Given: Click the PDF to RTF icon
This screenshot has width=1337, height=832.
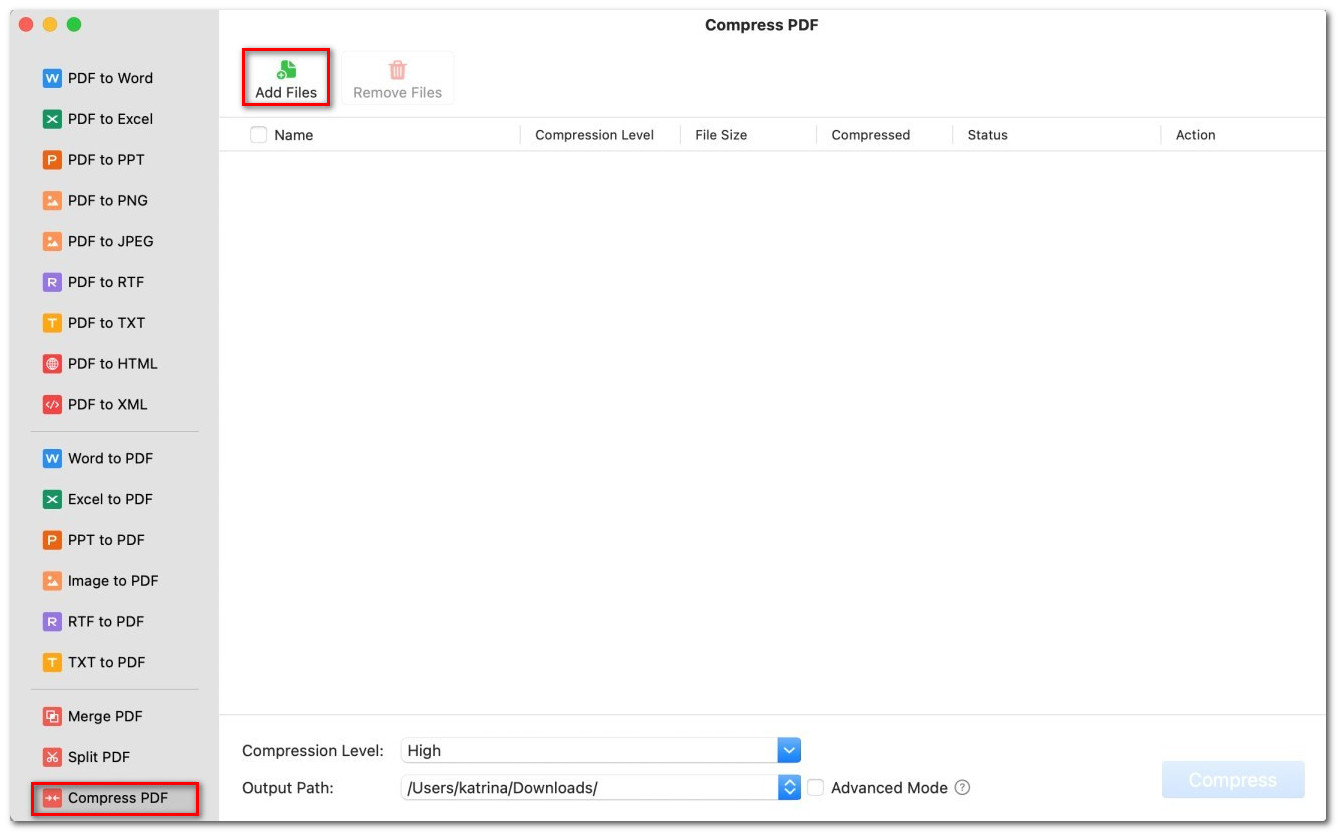Looking at the screenshot, I should pyautogui.click(x=52, y=283).
